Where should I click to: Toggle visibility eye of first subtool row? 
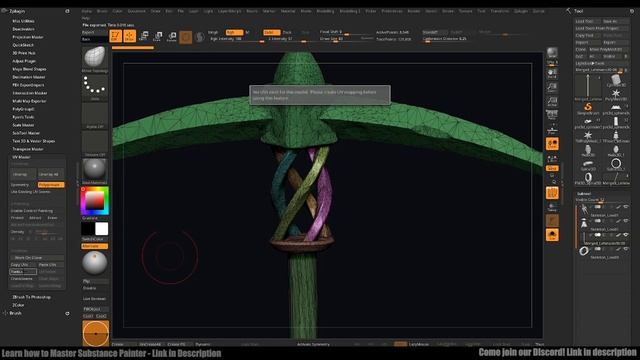point(625,207)
